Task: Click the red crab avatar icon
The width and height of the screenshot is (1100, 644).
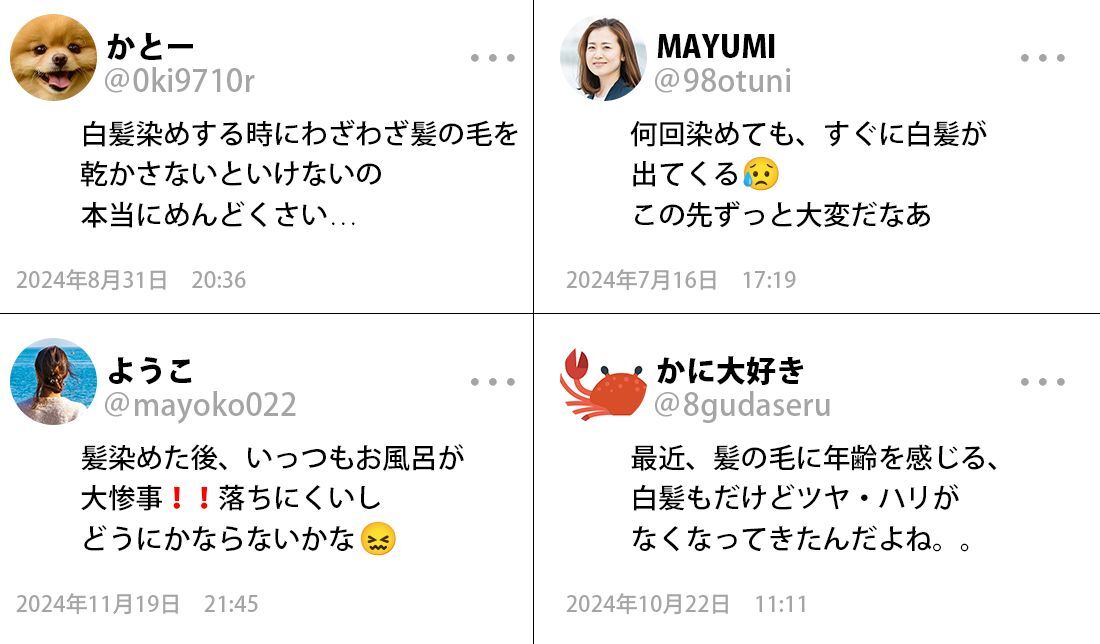Action: coord(603,384)
